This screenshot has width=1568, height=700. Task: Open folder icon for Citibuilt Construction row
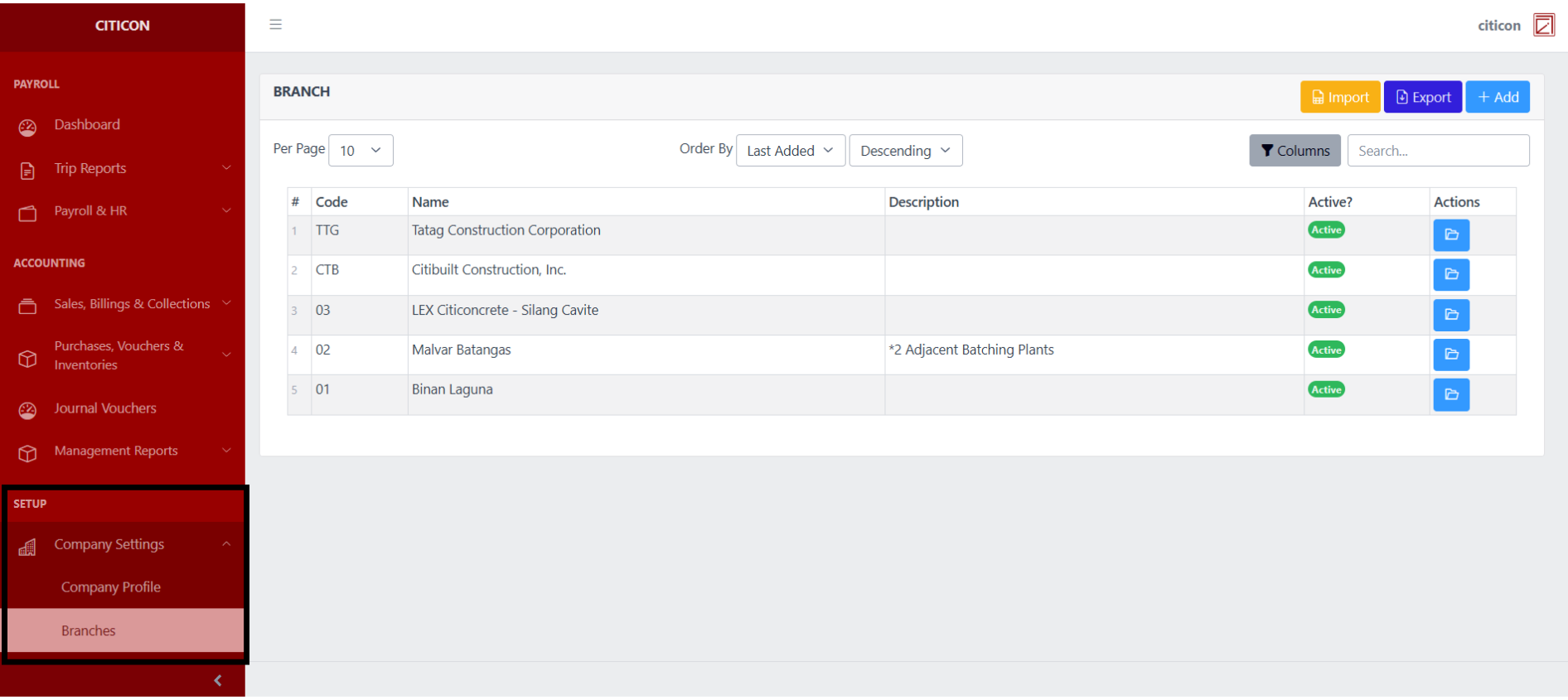pyautogui.click(x=1450, y=275)
